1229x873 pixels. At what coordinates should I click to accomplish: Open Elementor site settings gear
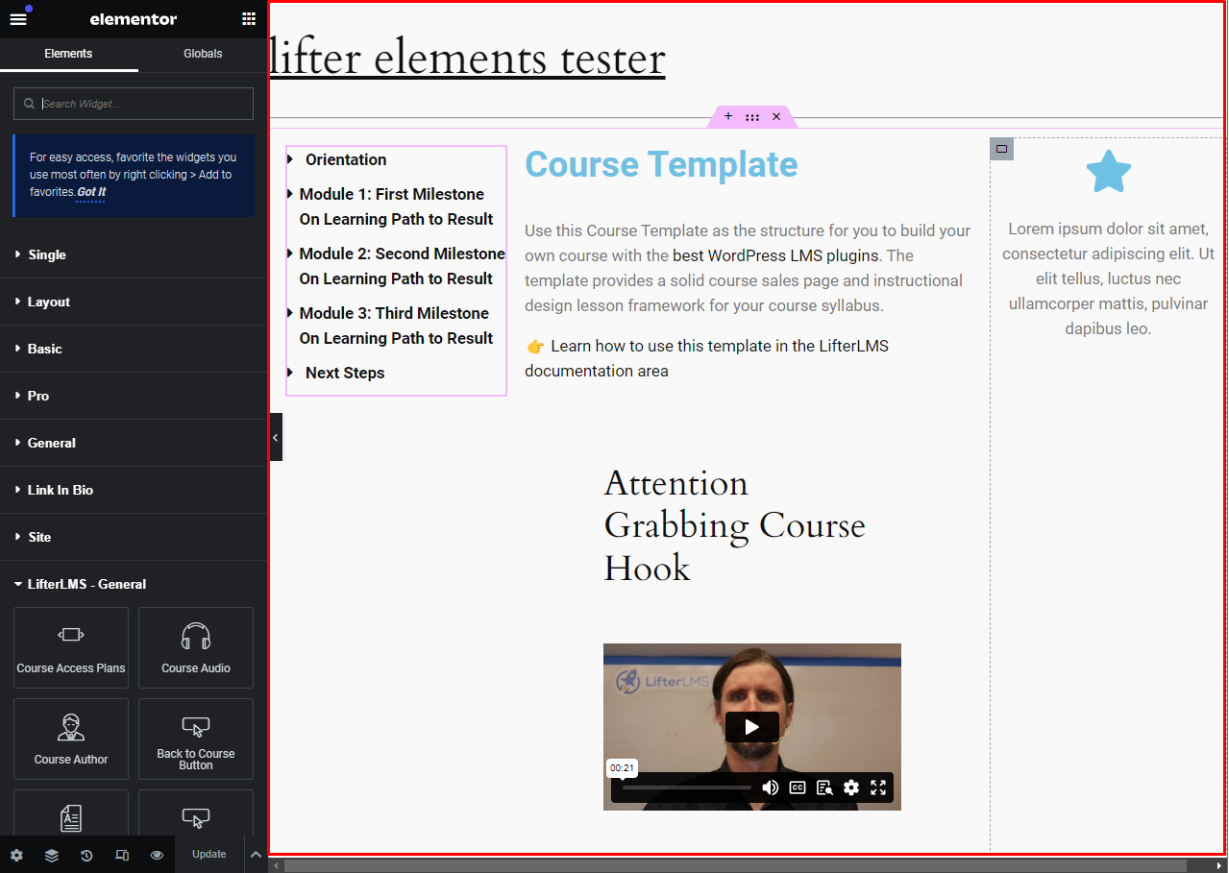[x=16, y=855]
